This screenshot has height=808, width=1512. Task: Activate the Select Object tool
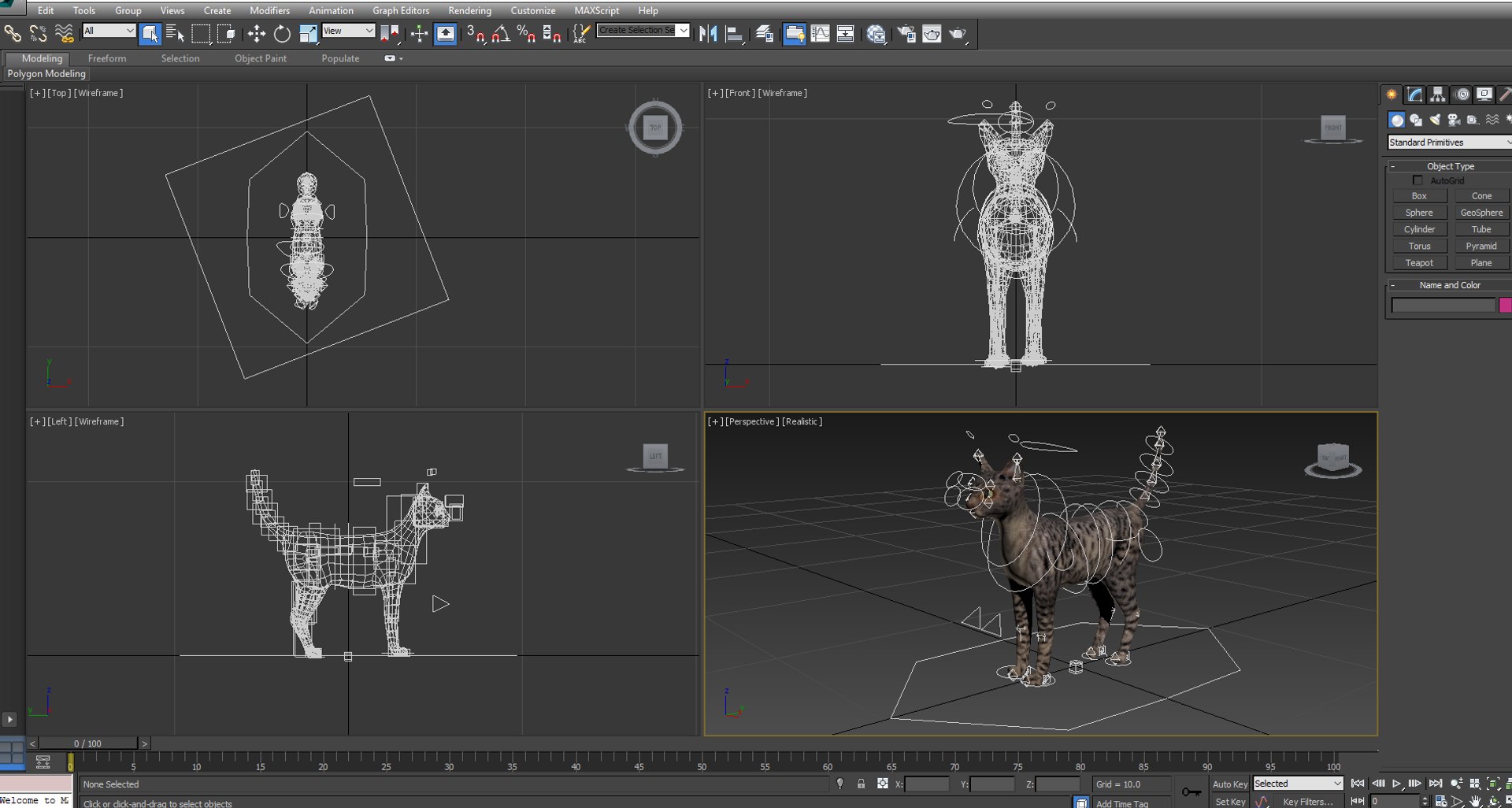click(150, 33)
